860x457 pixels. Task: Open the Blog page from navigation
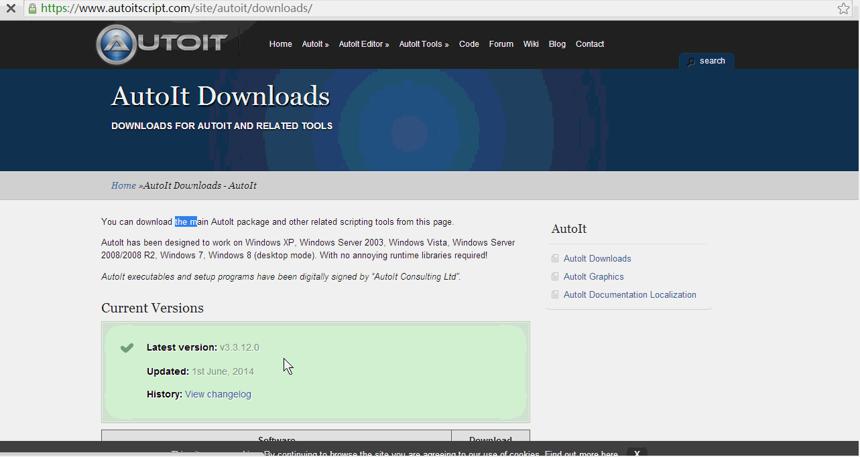click(557, 44)
